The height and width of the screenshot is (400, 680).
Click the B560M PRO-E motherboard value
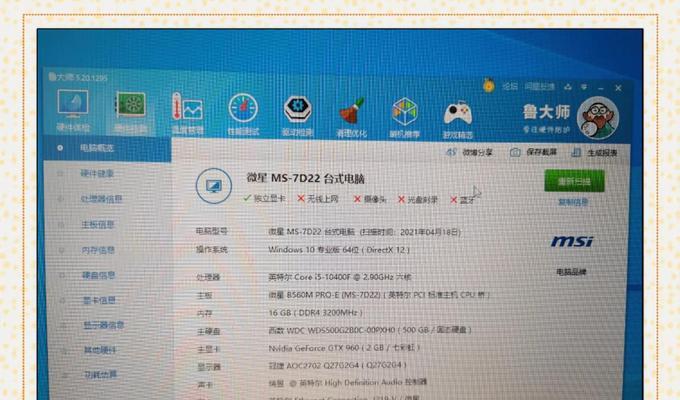tap(379, 295)
